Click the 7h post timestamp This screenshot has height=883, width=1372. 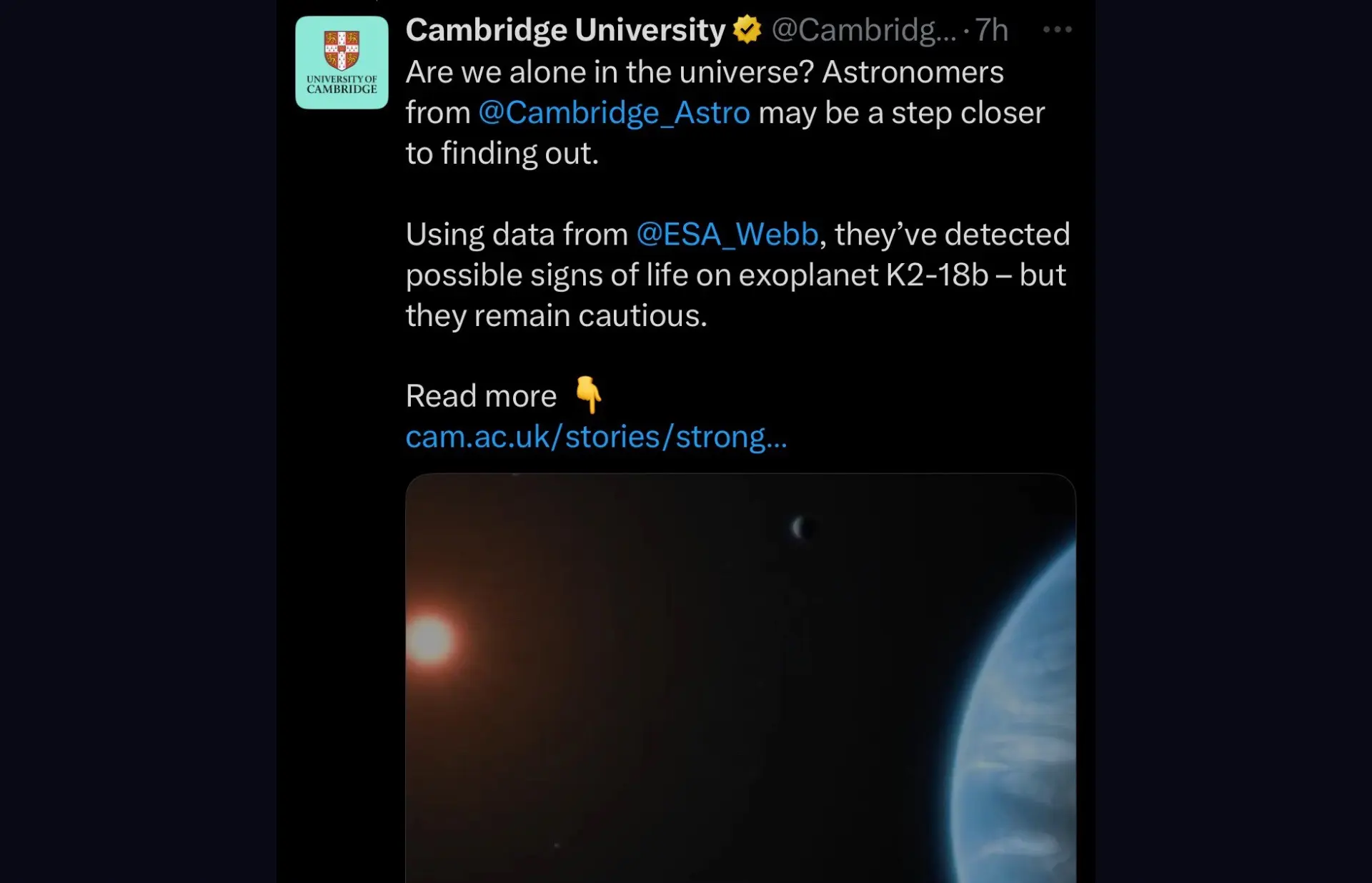pyautogui.click(x=992, y=30)
